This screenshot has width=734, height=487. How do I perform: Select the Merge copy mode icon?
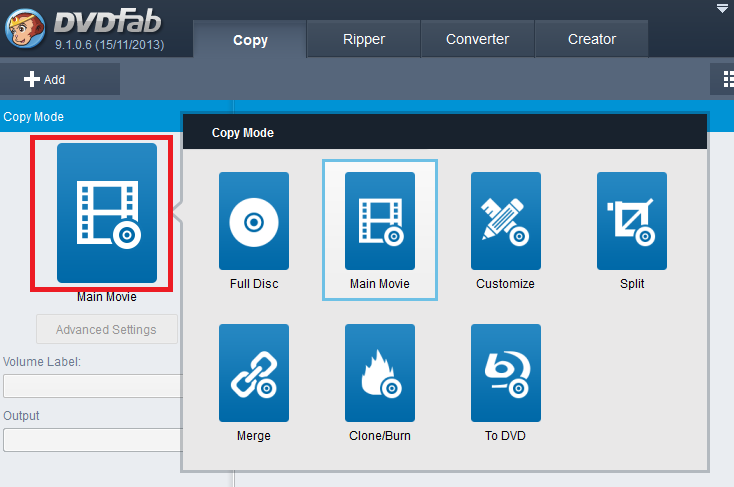coord(253,372)
